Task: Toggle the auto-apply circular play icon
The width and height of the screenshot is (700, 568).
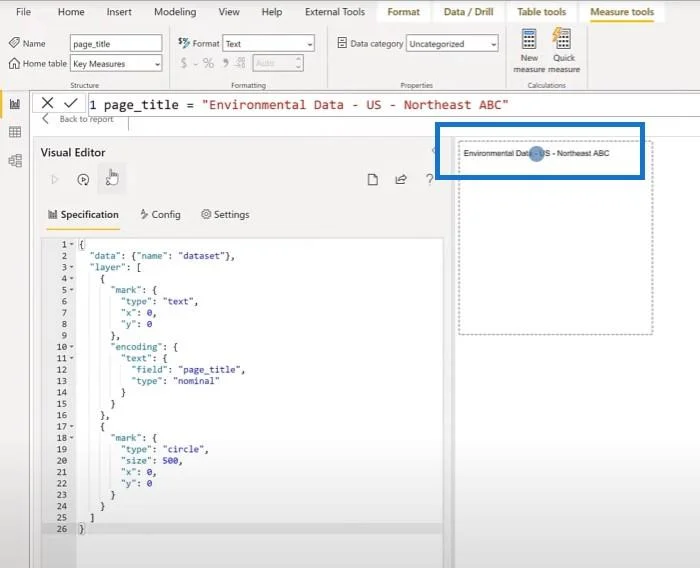Action: [83, 180]
